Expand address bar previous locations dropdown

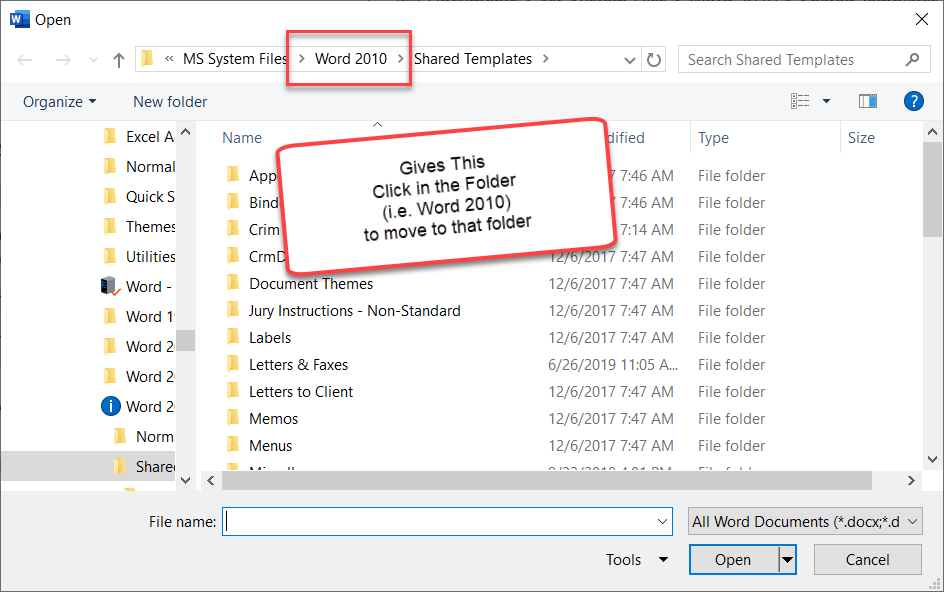(630, 60)
